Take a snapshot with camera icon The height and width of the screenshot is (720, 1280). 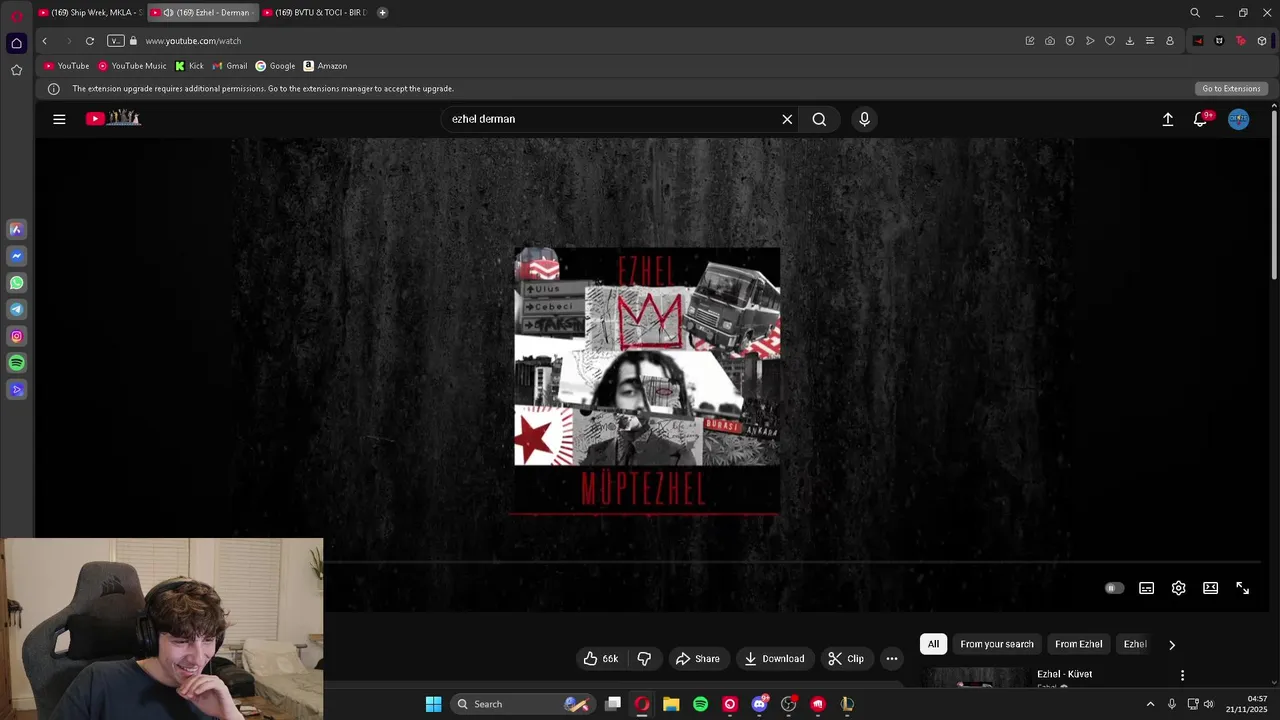click(x=1050, y=41)
